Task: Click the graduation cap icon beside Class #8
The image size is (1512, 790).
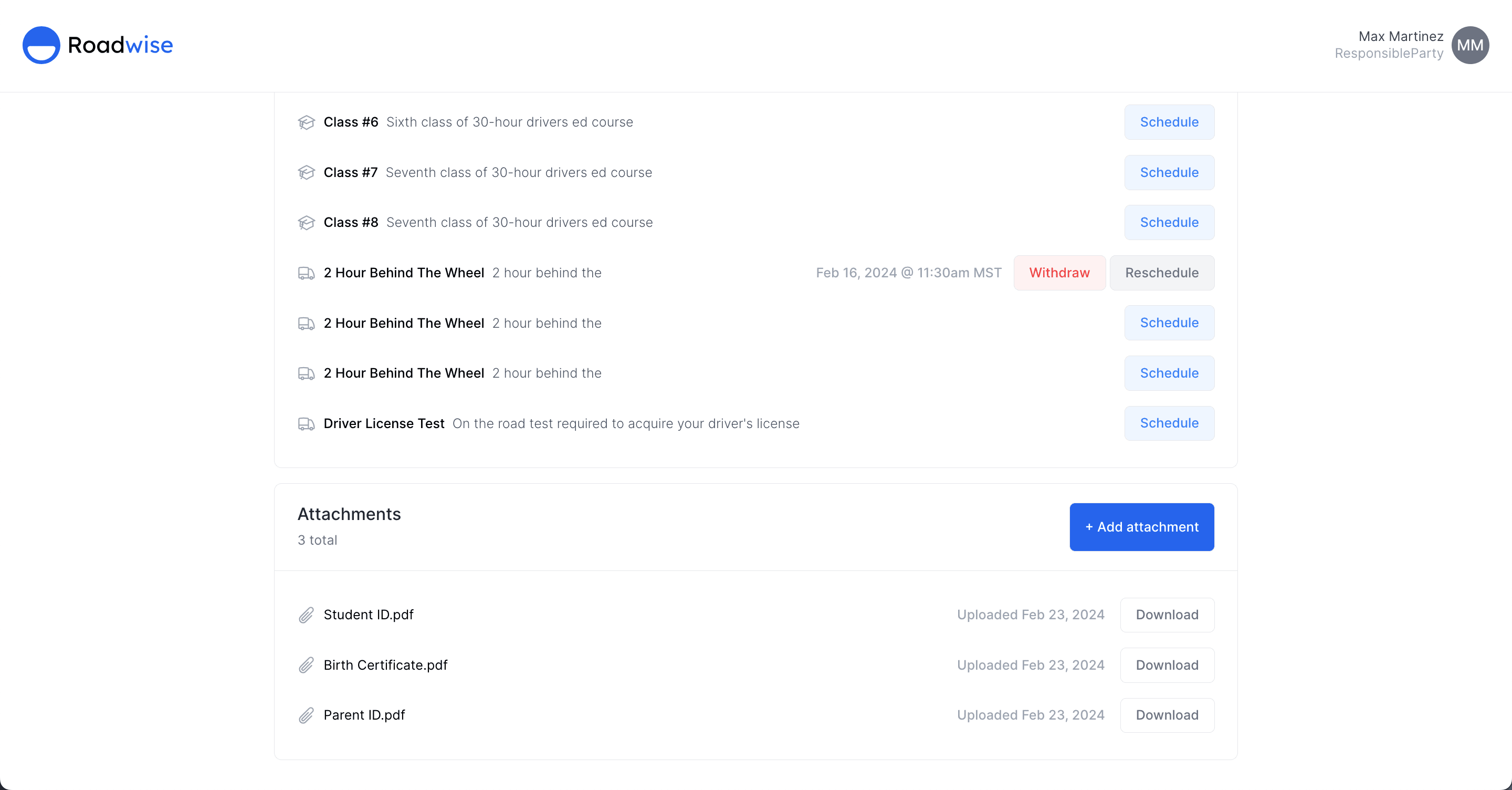Action: coord(307,223)
